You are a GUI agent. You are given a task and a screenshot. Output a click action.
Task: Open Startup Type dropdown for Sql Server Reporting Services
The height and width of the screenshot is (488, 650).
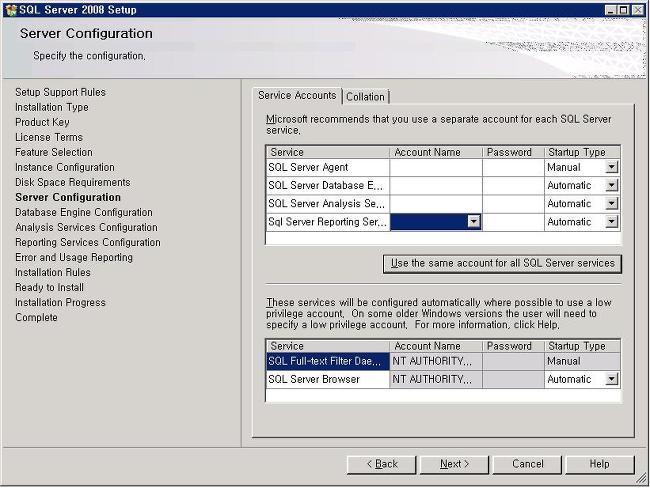pos(611,222)
